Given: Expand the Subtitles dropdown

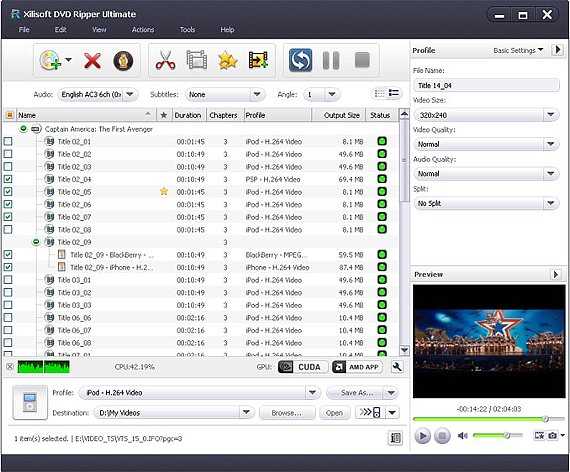Looking at the screenshot, I should pos(224,95).
